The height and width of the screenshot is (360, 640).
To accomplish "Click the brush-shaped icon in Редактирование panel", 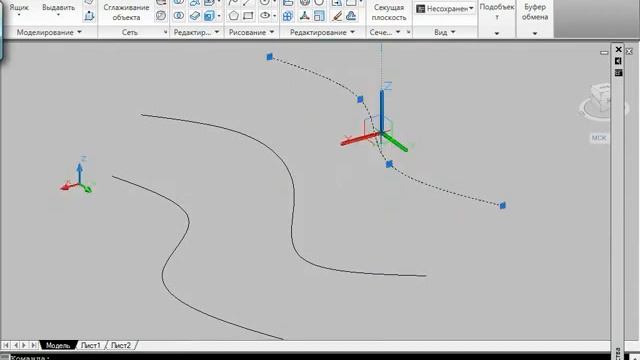I will click(337, 16).
